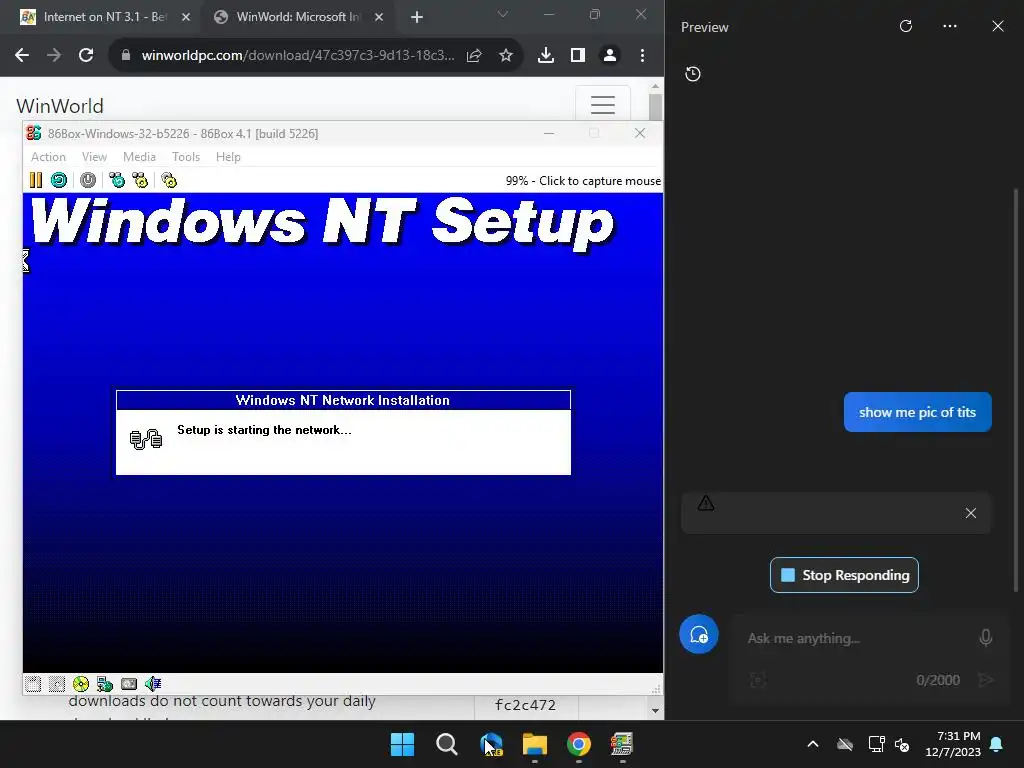
Task: Show hidden system tray icons
Action: pos(813,744)
